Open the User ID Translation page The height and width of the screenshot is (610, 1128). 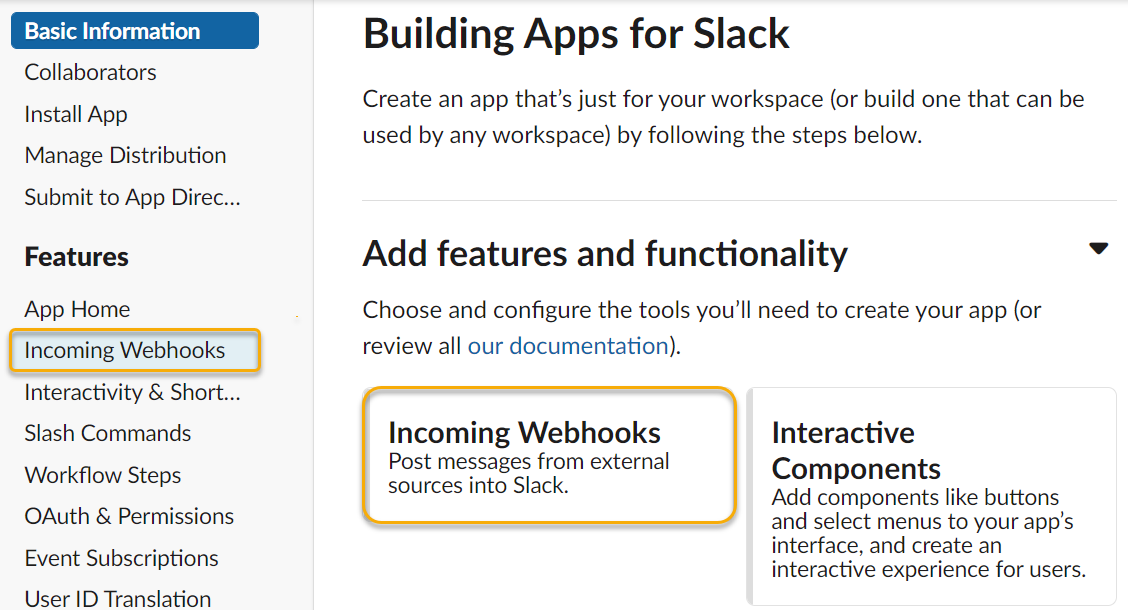tap(117, 597)
